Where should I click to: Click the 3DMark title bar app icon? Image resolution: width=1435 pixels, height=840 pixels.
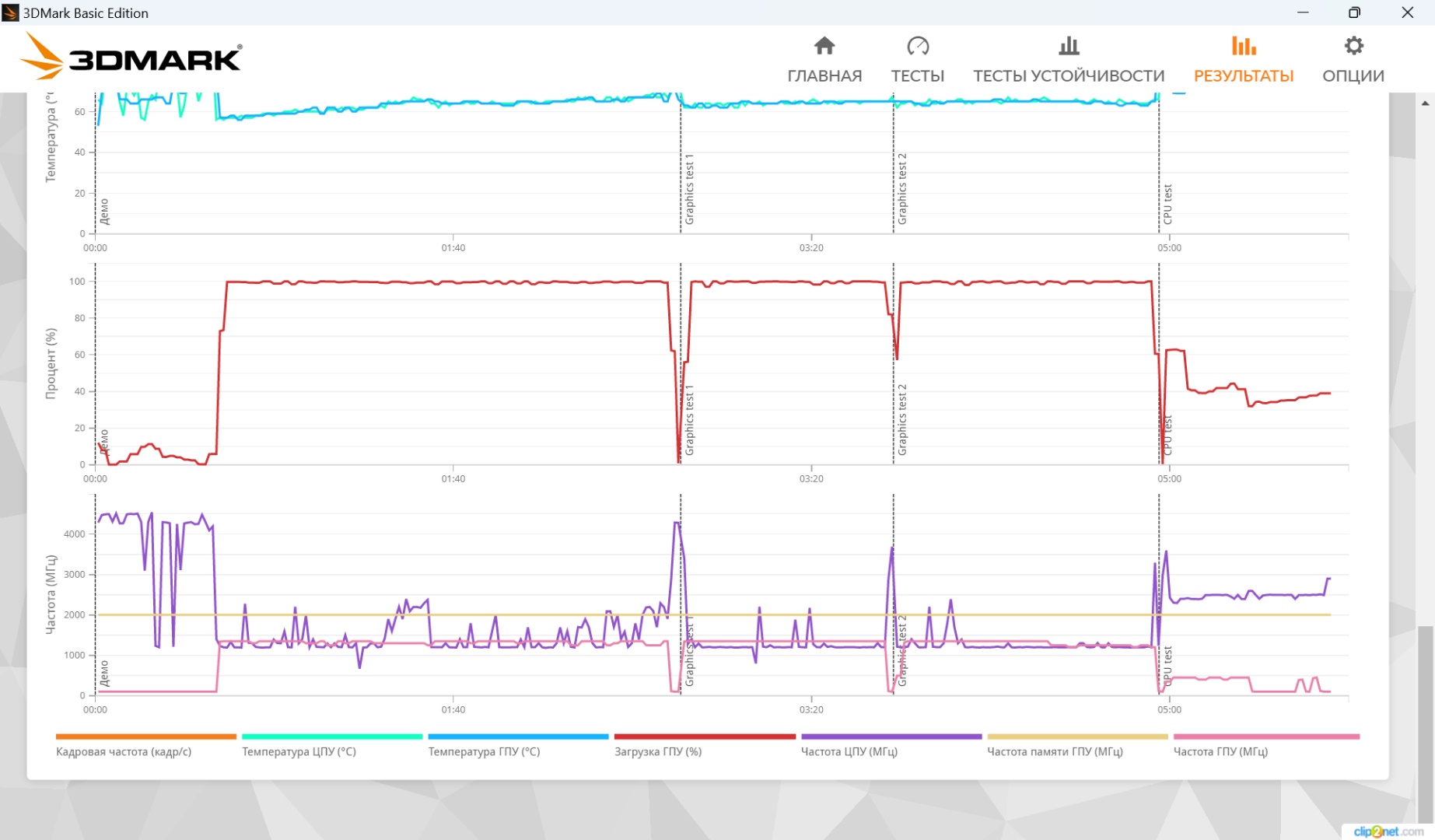tap(10, 12)
